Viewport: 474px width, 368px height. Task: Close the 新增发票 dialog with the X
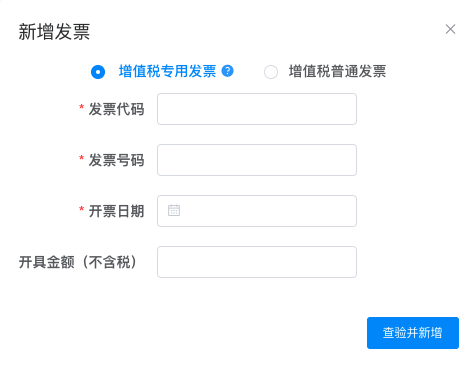click(x=450, y=29)
